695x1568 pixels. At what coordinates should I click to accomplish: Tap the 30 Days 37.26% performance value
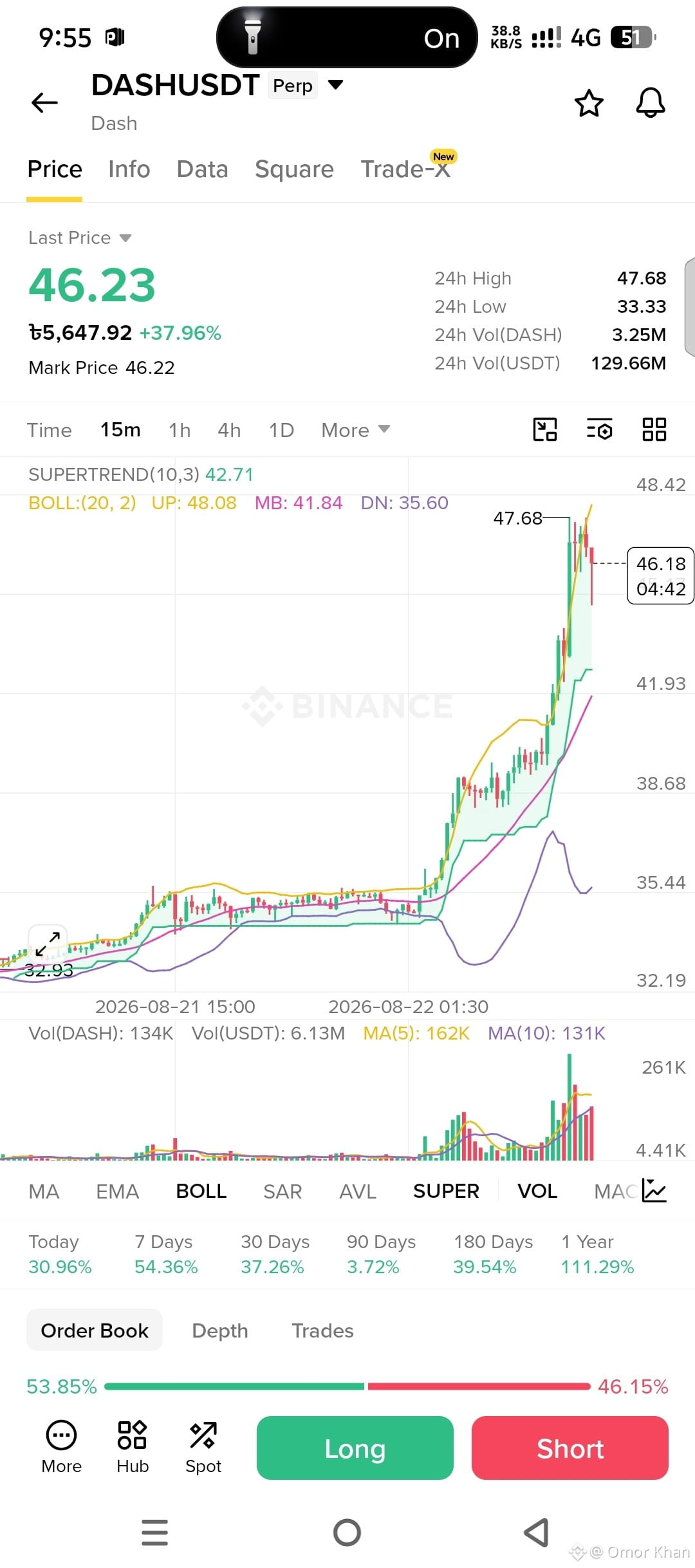click(272, 1267)
